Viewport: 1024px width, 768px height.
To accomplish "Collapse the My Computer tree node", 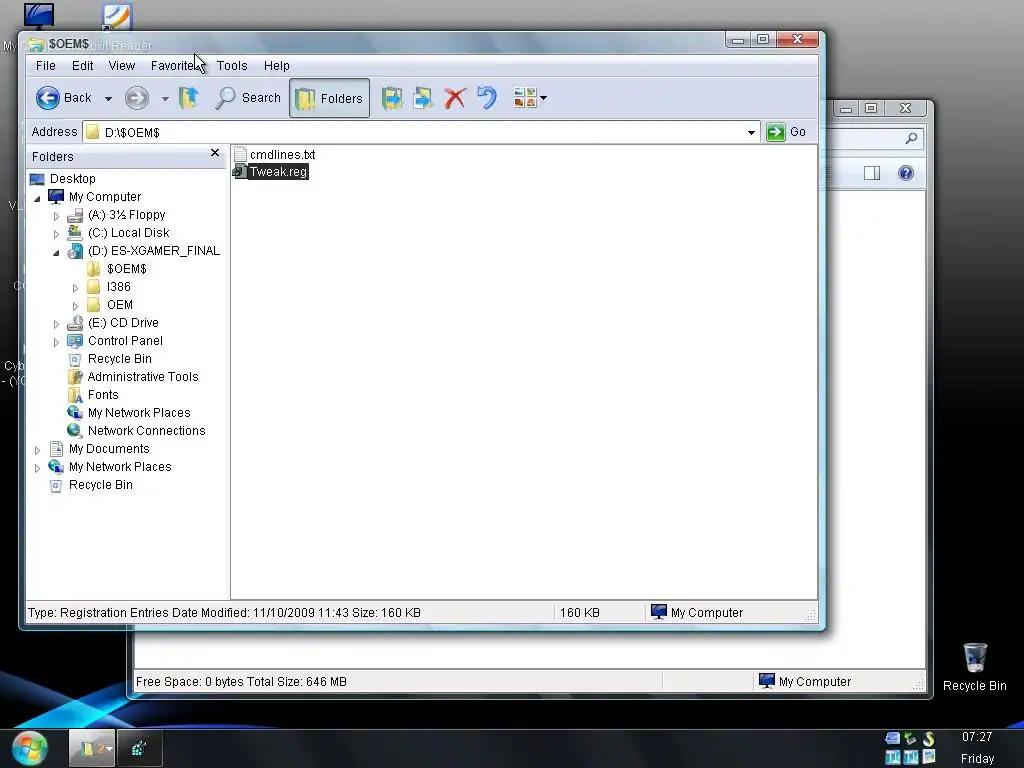I will coord(37,198).
